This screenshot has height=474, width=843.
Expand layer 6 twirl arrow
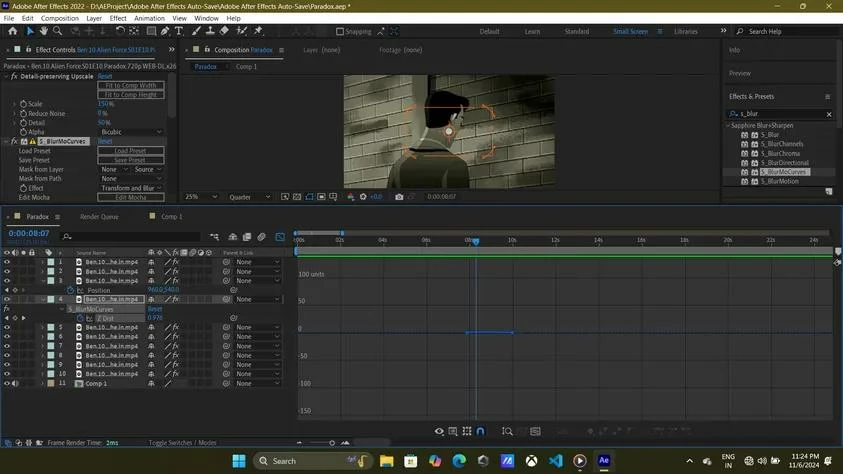pos(42,336)
